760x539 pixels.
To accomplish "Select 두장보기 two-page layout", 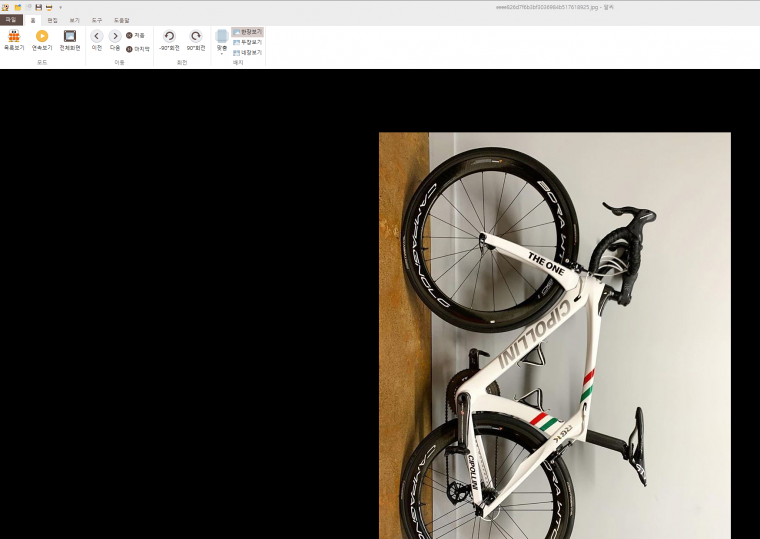I will [x=248, y=42].
